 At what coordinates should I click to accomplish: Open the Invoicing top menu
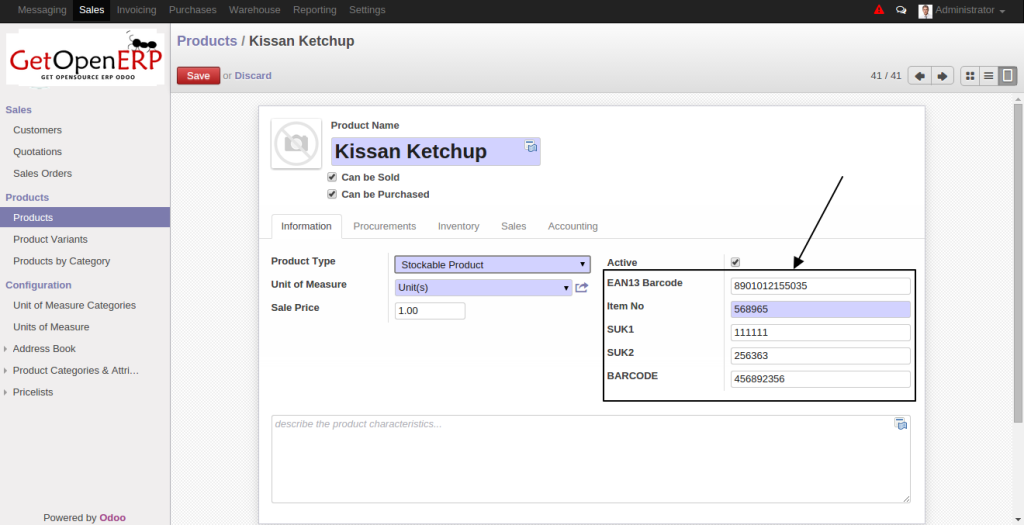click(136, 10)
